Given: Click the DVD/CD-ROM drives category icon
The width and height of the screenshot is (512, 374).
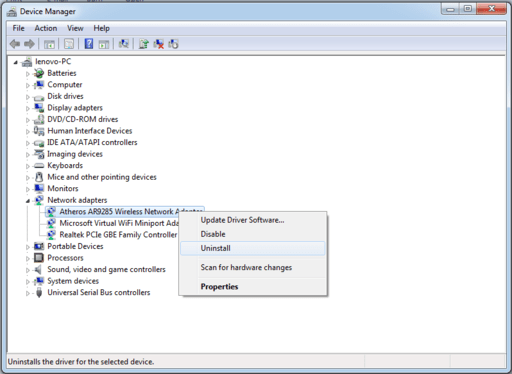Looking at the screenshot, I should coord(39,119).
